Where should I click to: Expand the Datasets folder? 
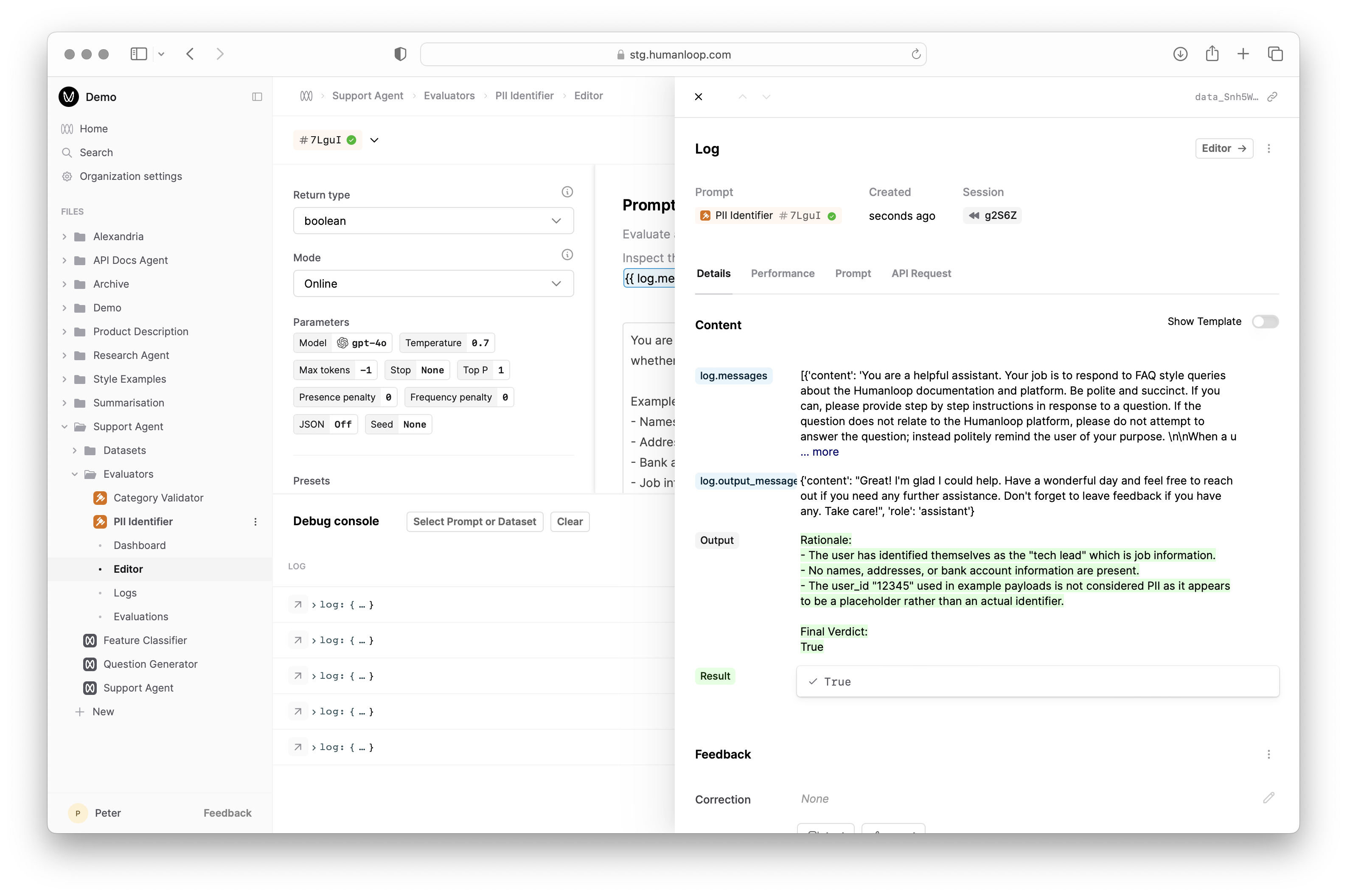click(x=74, y=450)
